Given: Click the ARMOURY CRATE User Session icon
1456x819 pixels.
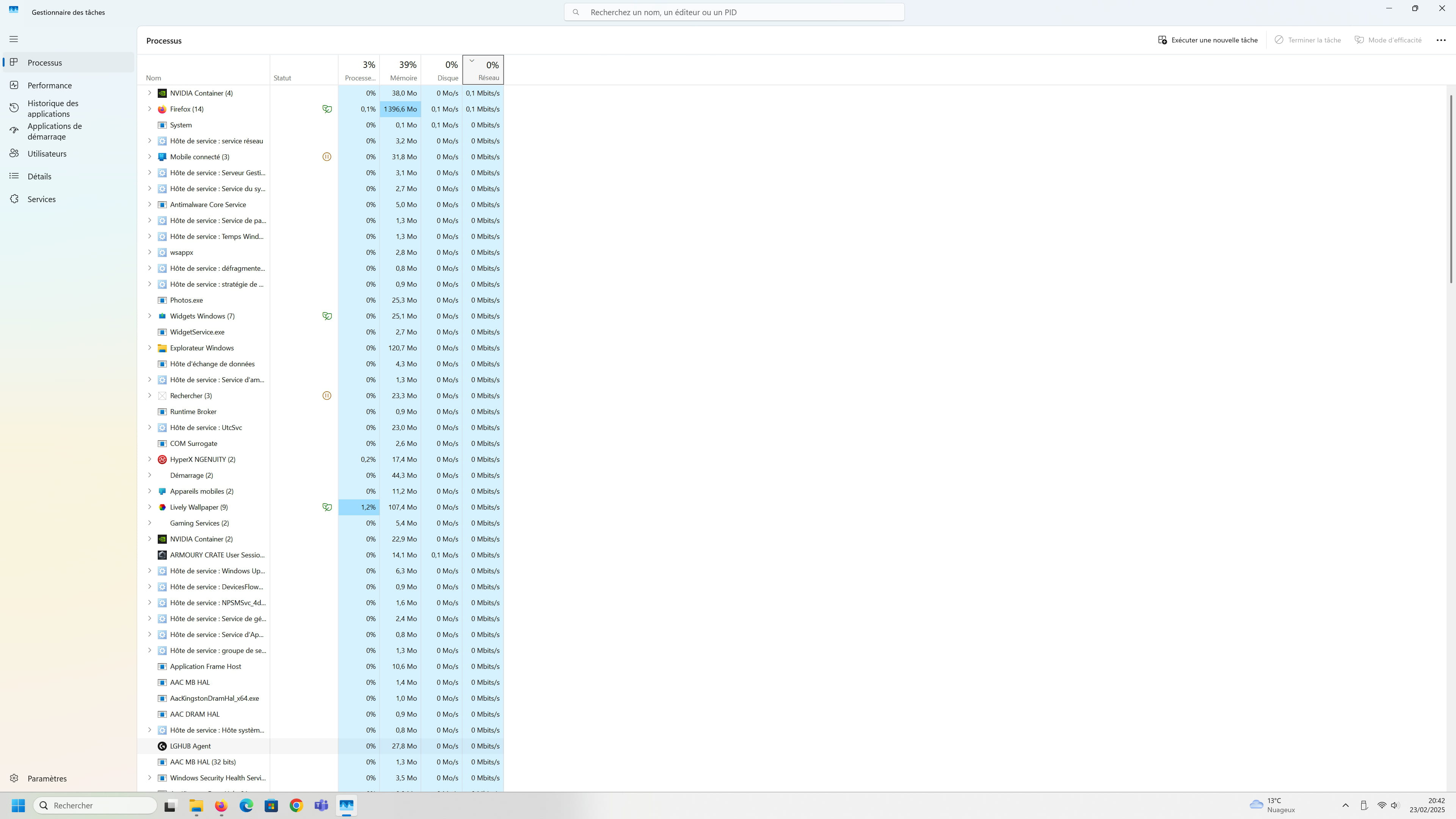Looking at the screenshot, I should coord(162,555).
